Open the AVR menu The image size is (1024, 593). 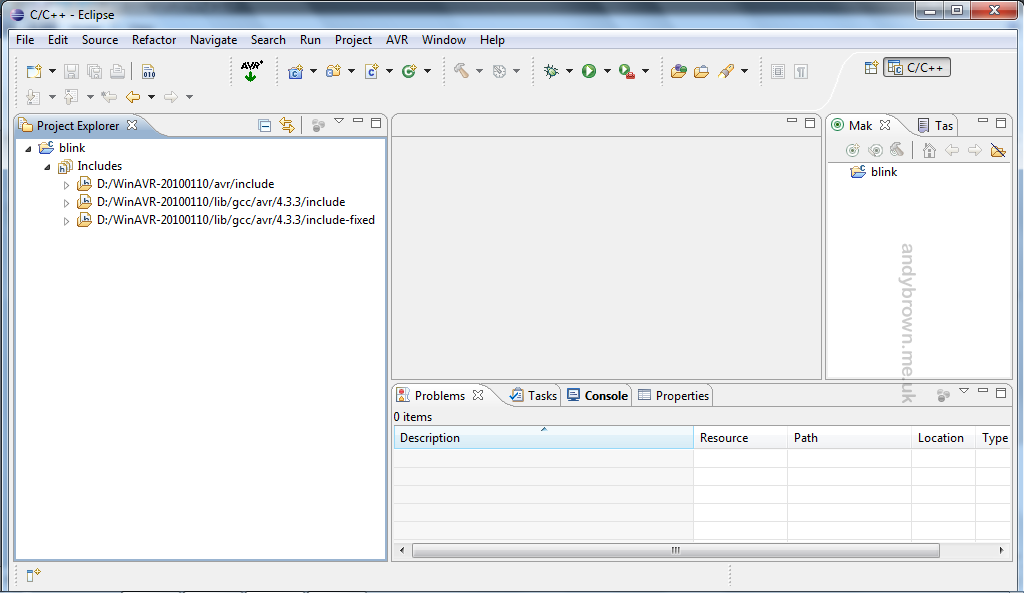(396, 40)
